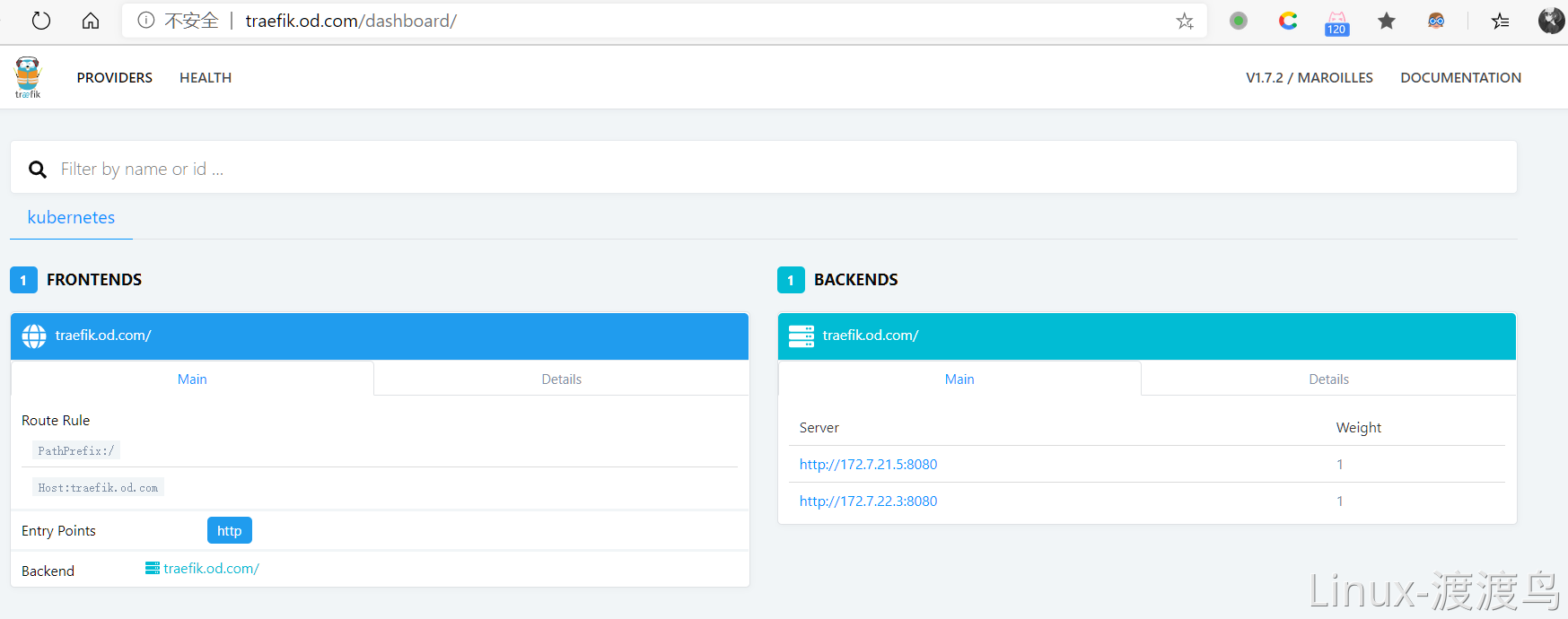Click the V1.7.2 / MAROILLES version link
The width and height of the screenshot is (1568, 619).
pos(1310,78)
